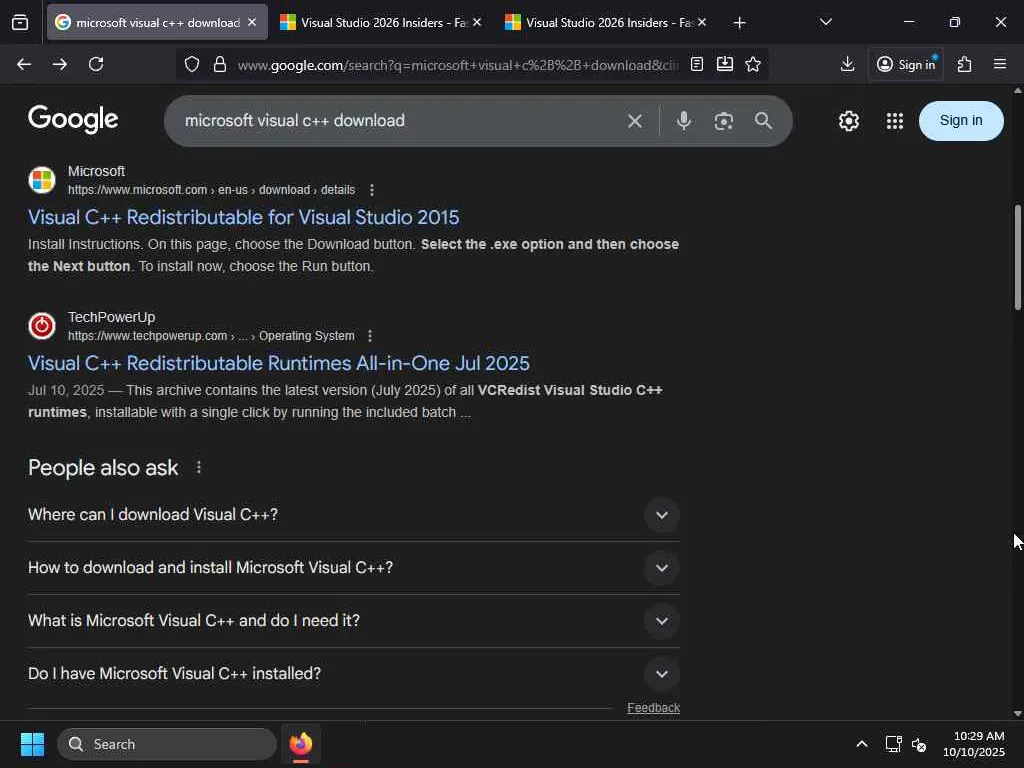Switch to microsoft visual c++ download tab
Image resolution: width=1024 pixels, height=768 pixels.
(157, 22)
